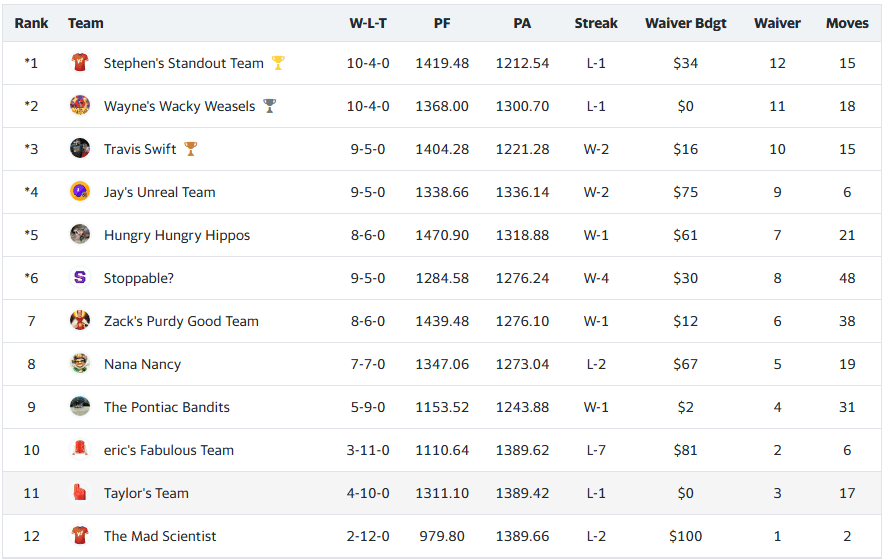Click Taylor's Team foam finger avatar

(x=80, y=493)
